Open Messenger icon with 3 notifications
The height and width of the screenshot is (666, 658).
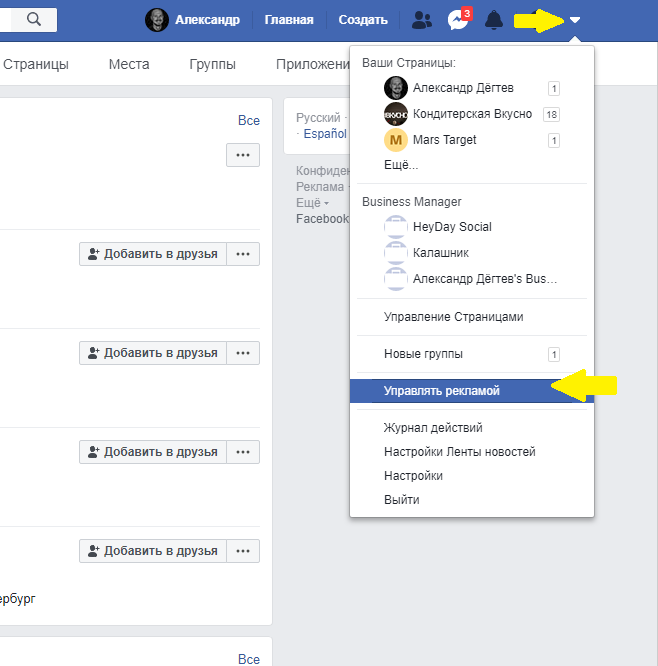(459, 20)
